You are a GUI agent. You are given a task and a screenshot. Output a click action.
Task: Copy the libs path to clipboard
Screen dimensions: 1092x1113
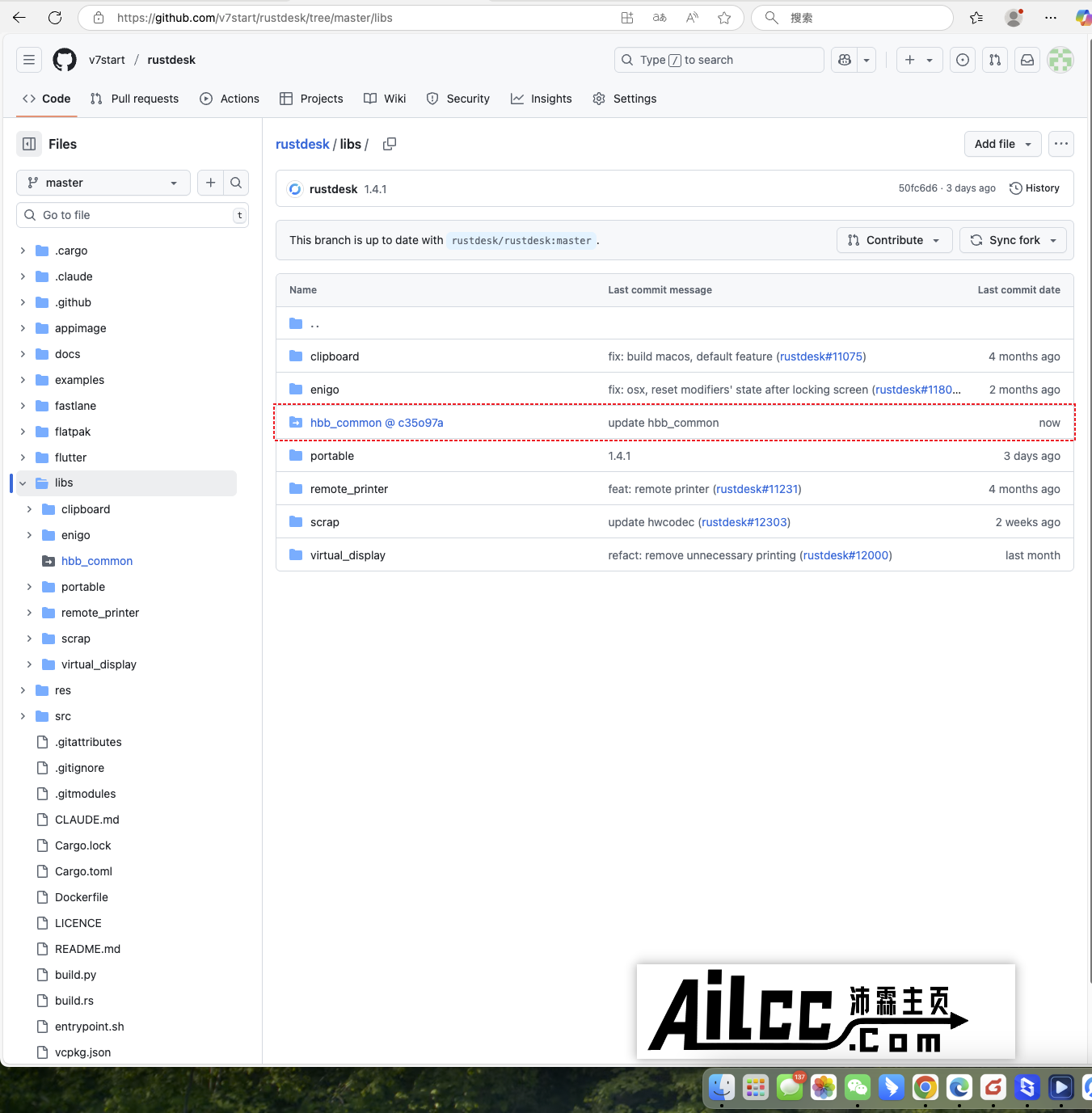point(390,144)
